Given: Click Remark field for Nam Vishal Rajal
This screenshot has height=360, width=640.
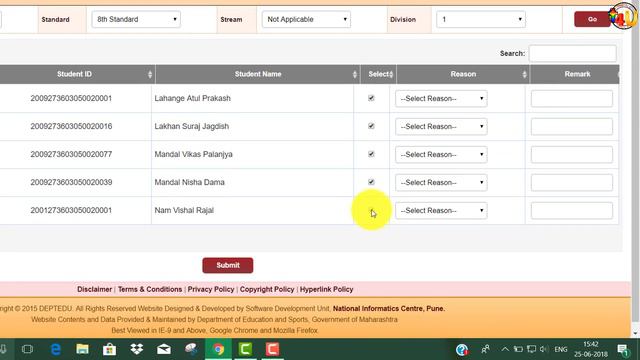Looking at the screenshot, I should pyautogui.click(x=572, y=211).
